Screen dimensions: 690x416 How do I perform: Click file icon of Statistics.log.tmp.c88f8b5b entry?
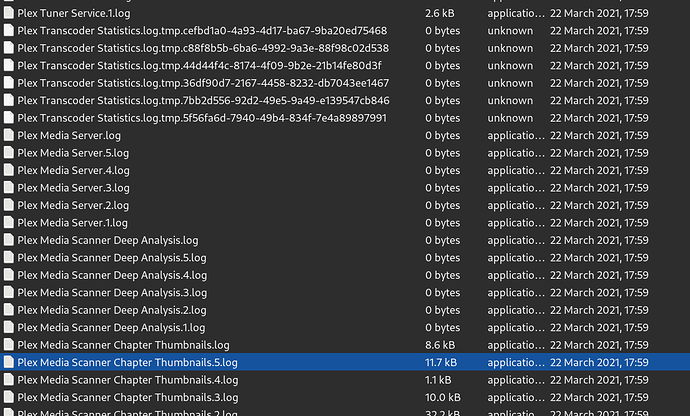(8, 48)
